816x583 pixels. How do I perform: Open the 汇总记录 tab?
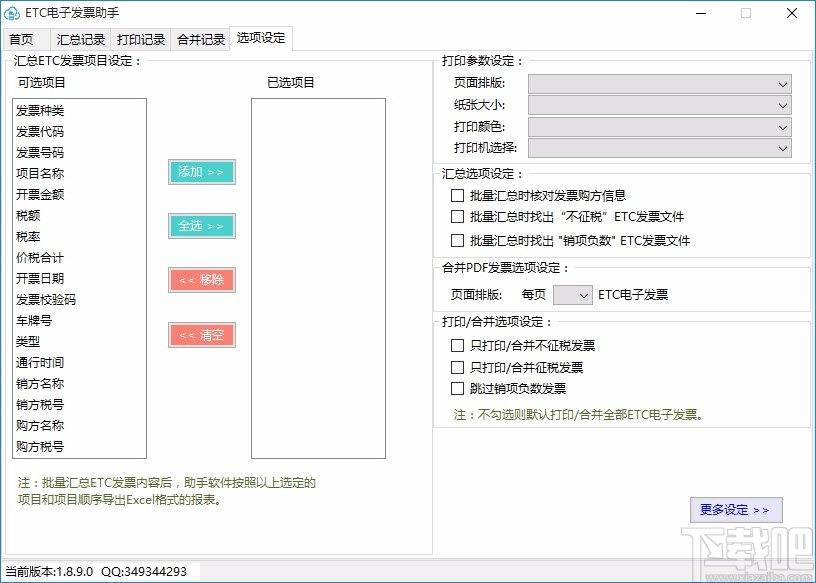coord(80,39)
